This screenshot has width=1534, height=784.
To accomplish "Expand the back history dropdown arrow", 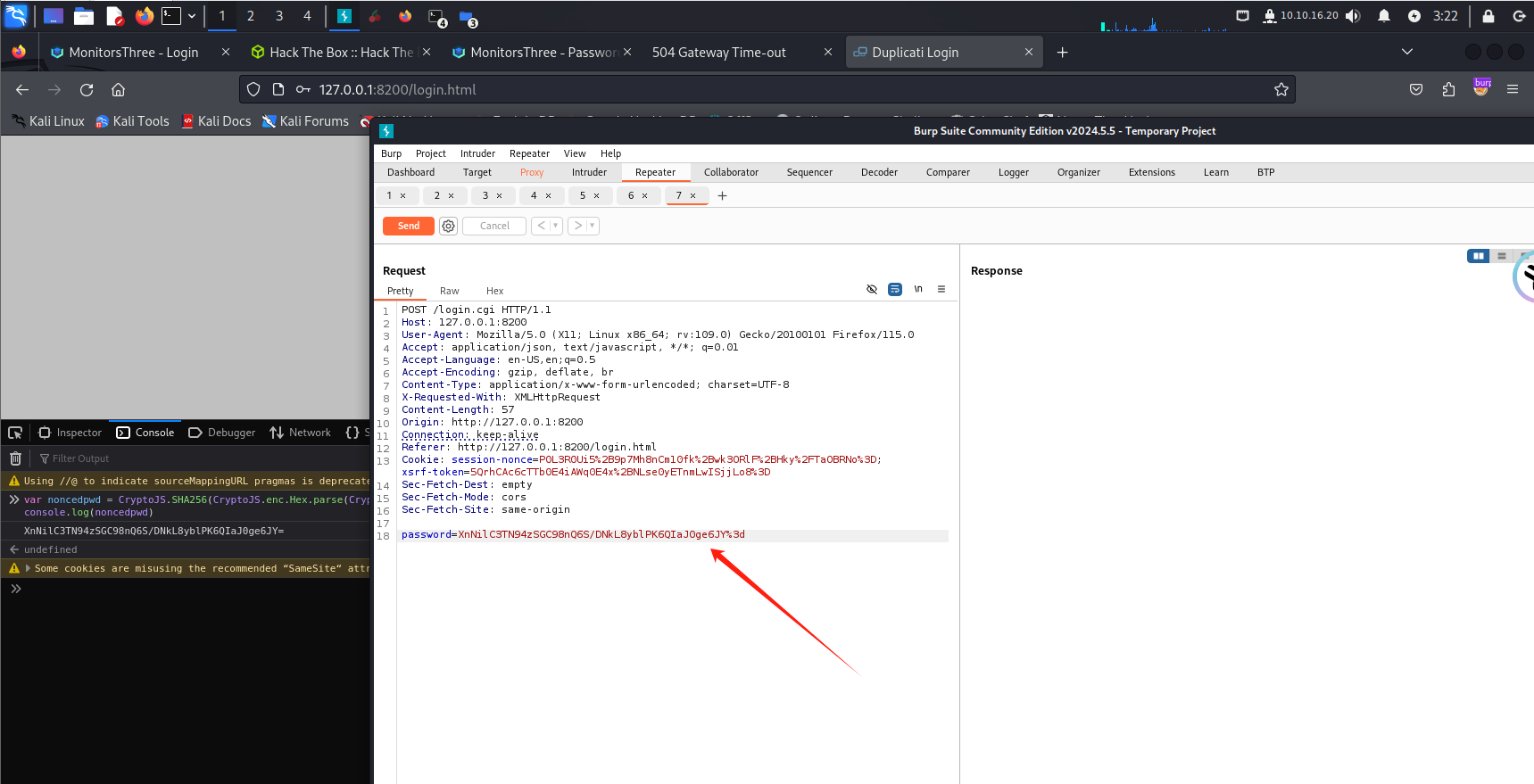I will 556,227.
